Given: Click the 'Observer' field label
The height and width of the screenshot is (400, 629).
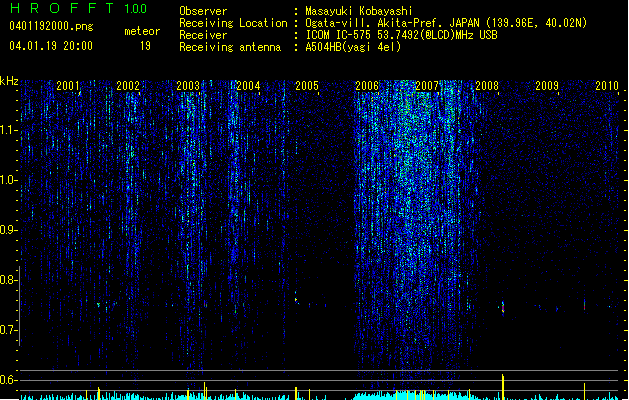Looking at the screenshot, I should (203, 11).
